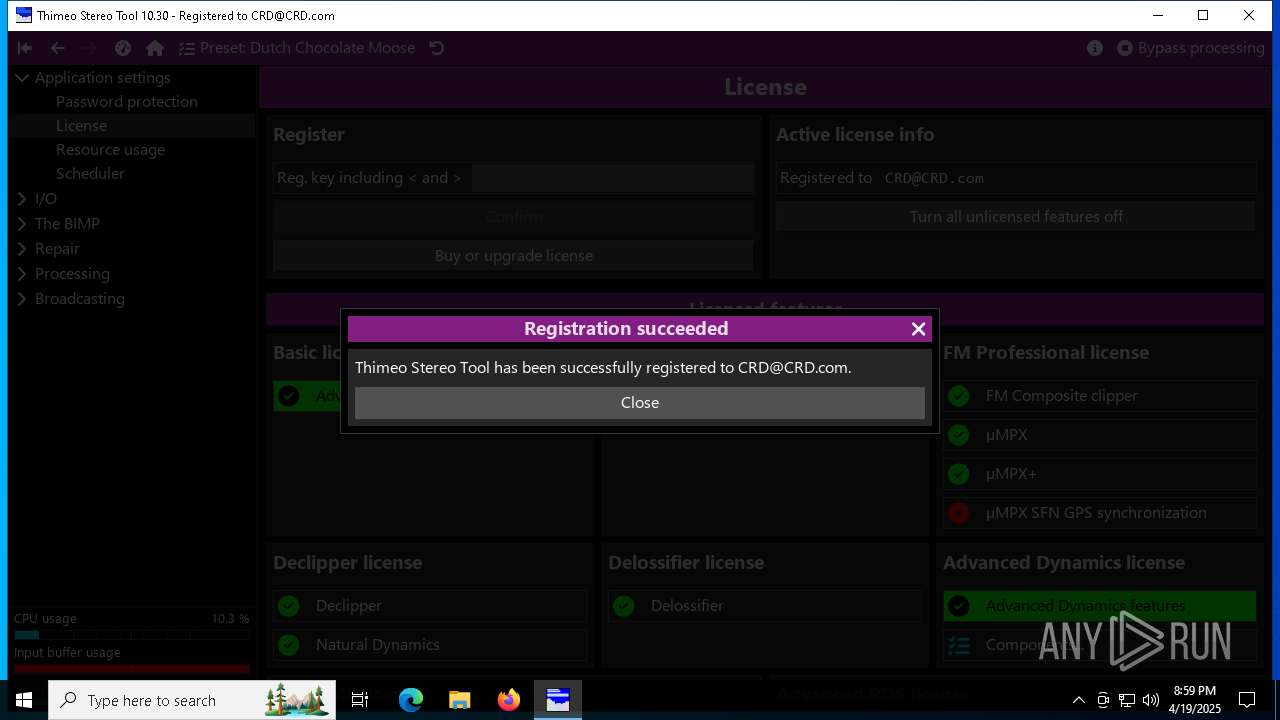Toggle the µMPX+ feature checkmark
Screen dimensions: 1280x720
pyautogui.click(x=958, y=474)
